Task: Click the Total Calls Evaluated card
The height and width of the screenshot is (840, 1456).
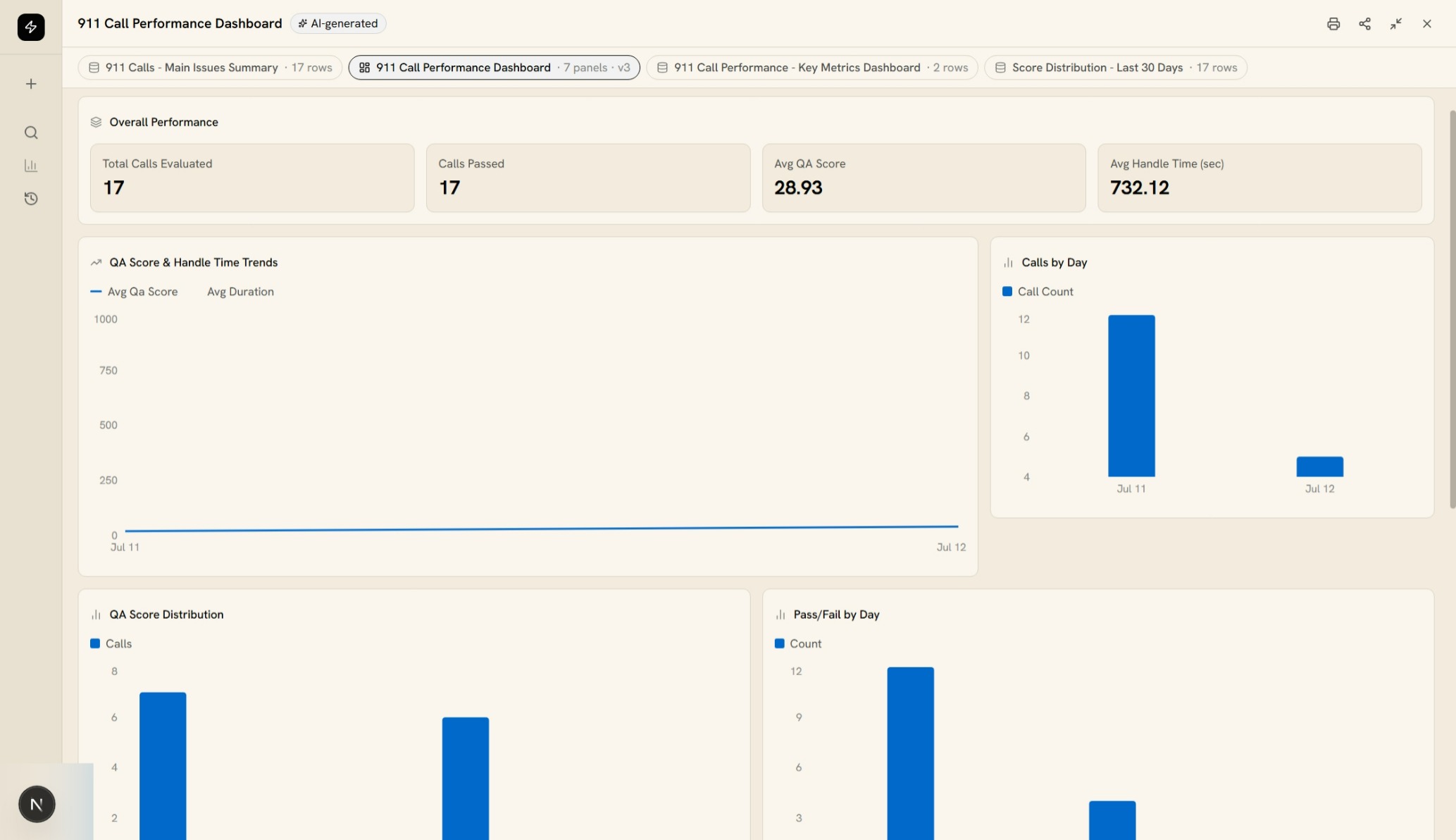Action: (x=252, y=178)
